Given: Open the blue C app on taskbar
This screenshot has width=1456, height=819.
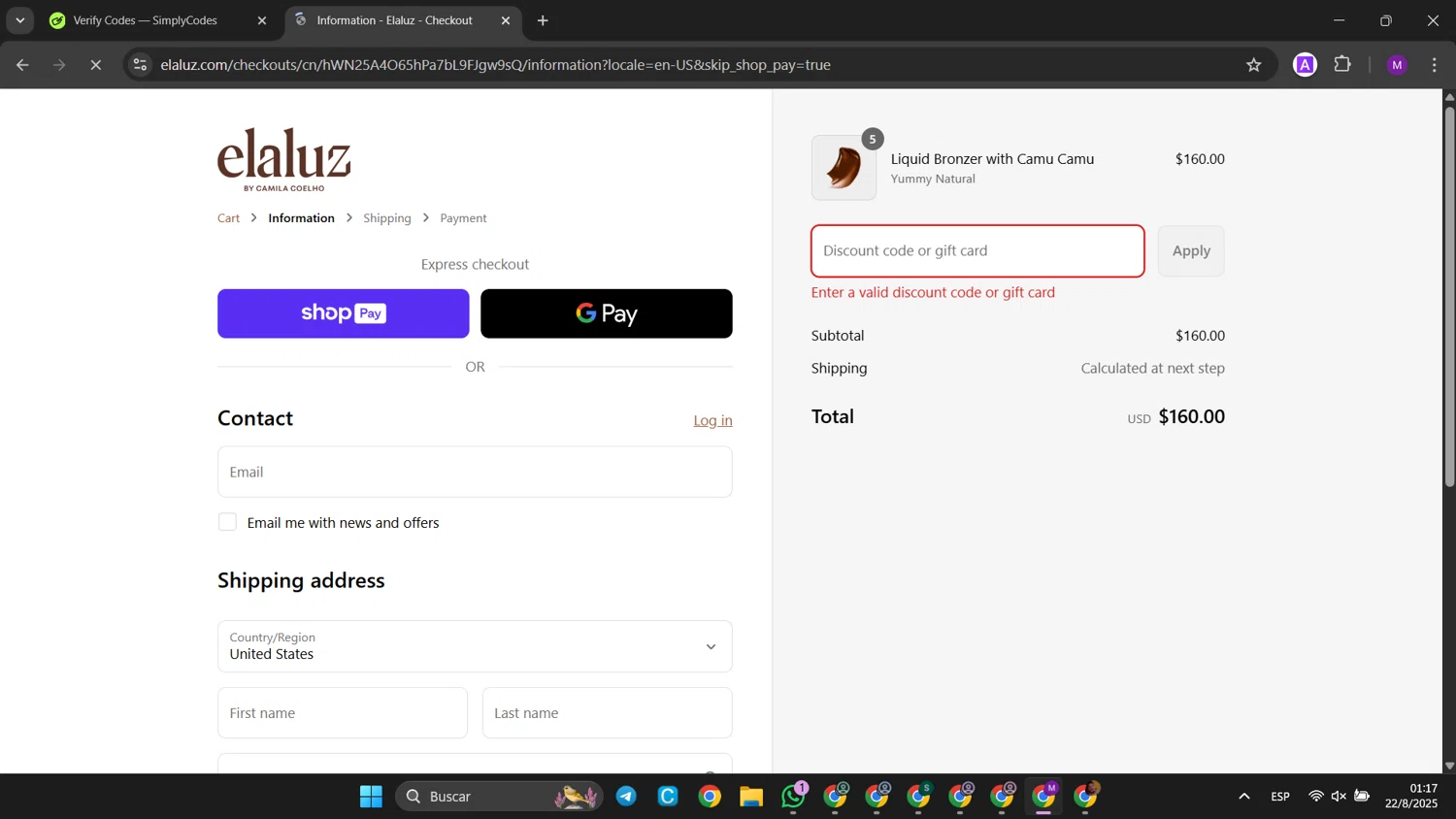Looking at the screenshot, I should [668, 797].
